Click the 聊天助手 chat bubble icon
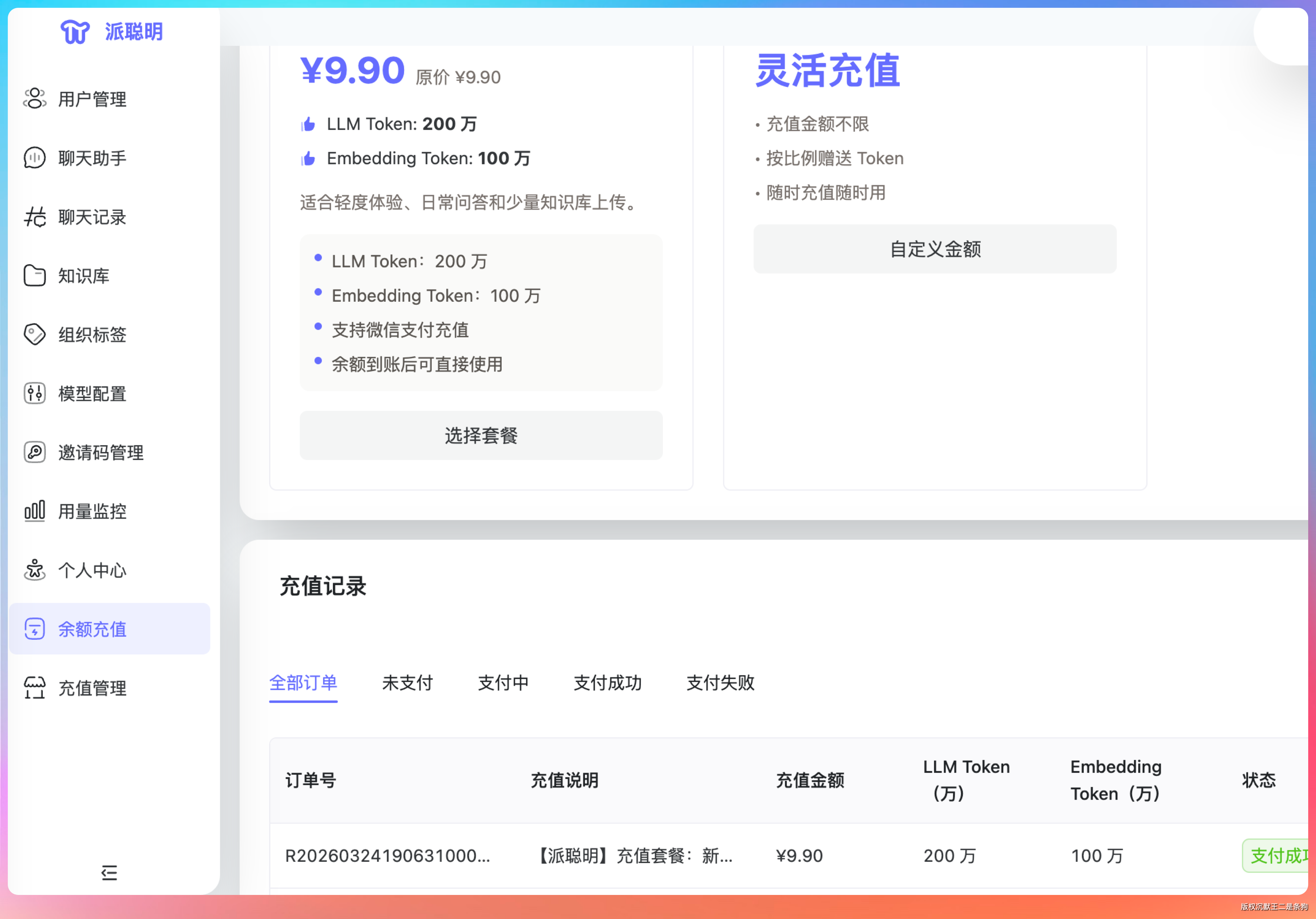Screen dimensions: 1316x919 pyautogui.click(x=34, y=158)
